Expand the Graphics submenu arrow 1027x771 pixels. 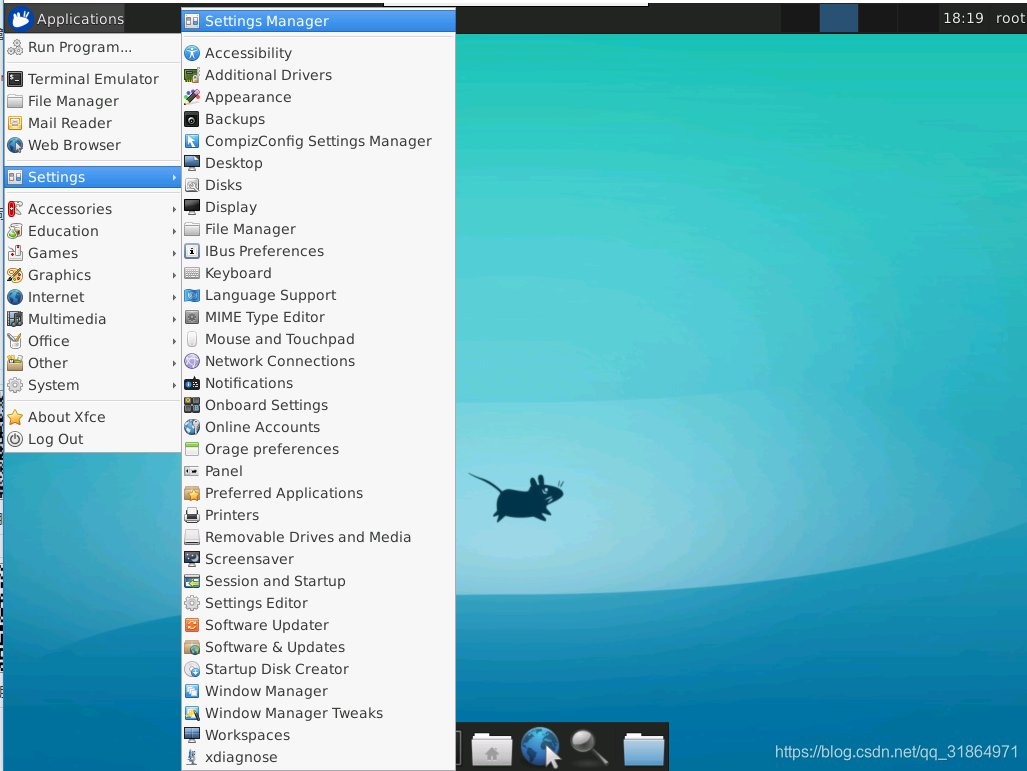pos(174,275)
